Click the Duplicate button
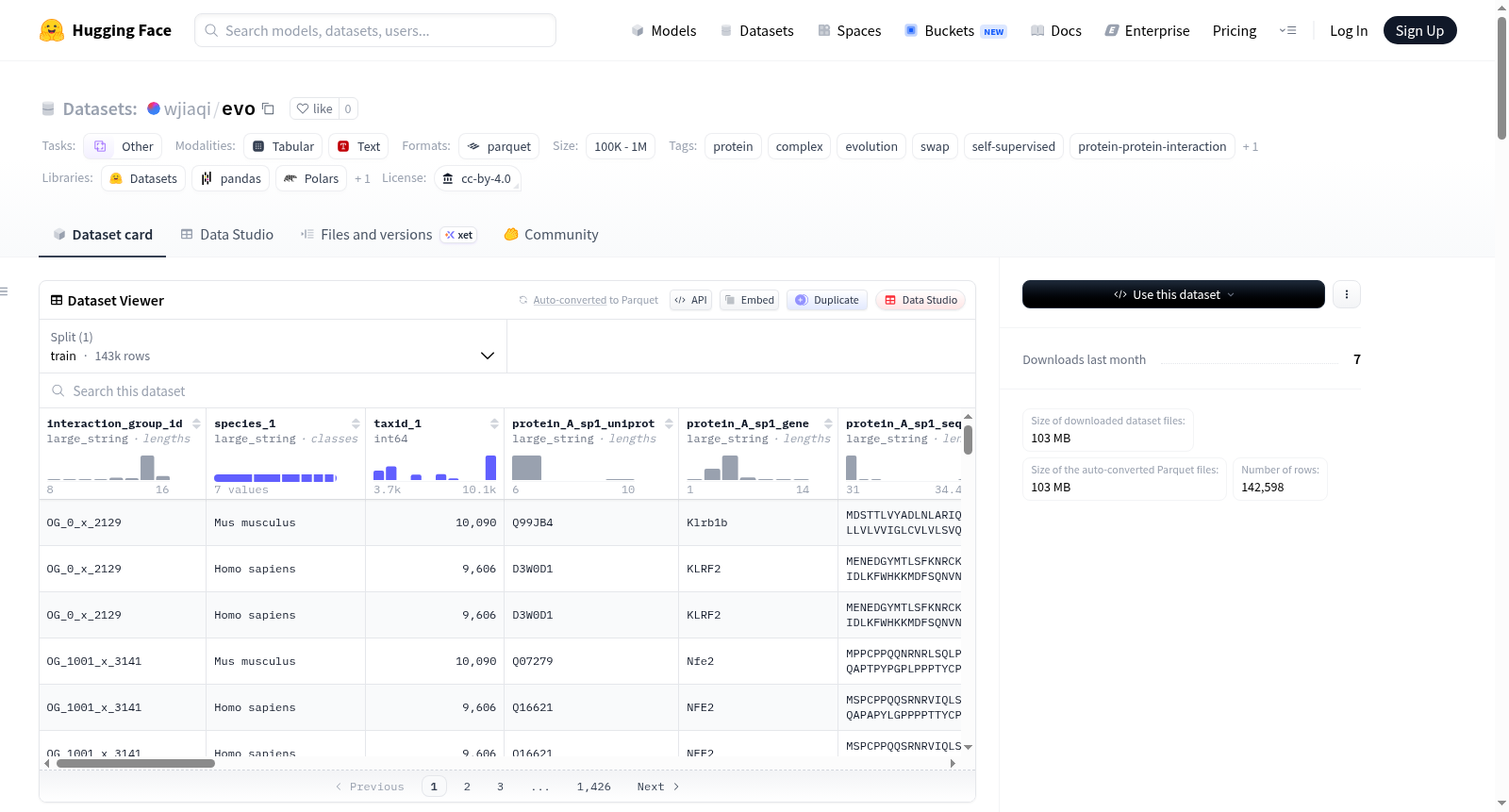 click(826, 300)
